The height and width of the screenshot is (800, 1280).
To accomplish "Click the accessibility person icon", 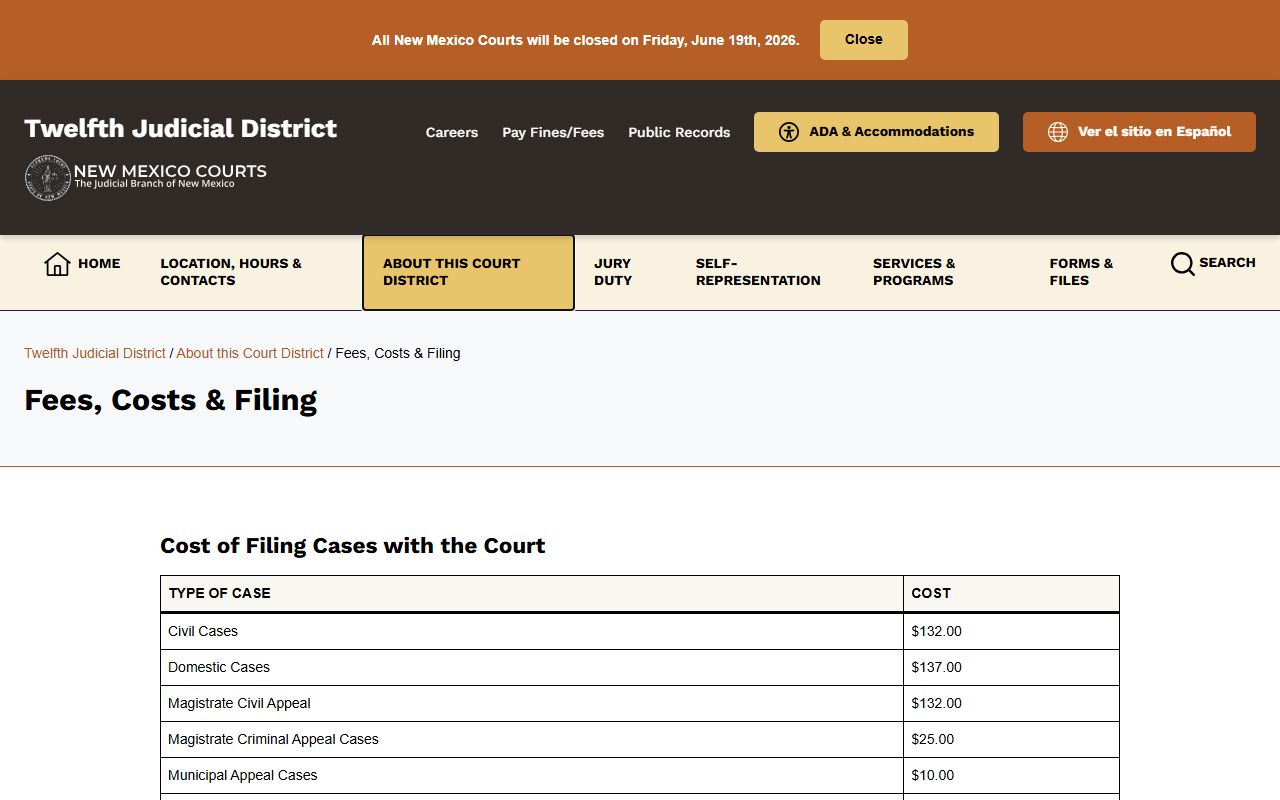I will coord(789,132).
